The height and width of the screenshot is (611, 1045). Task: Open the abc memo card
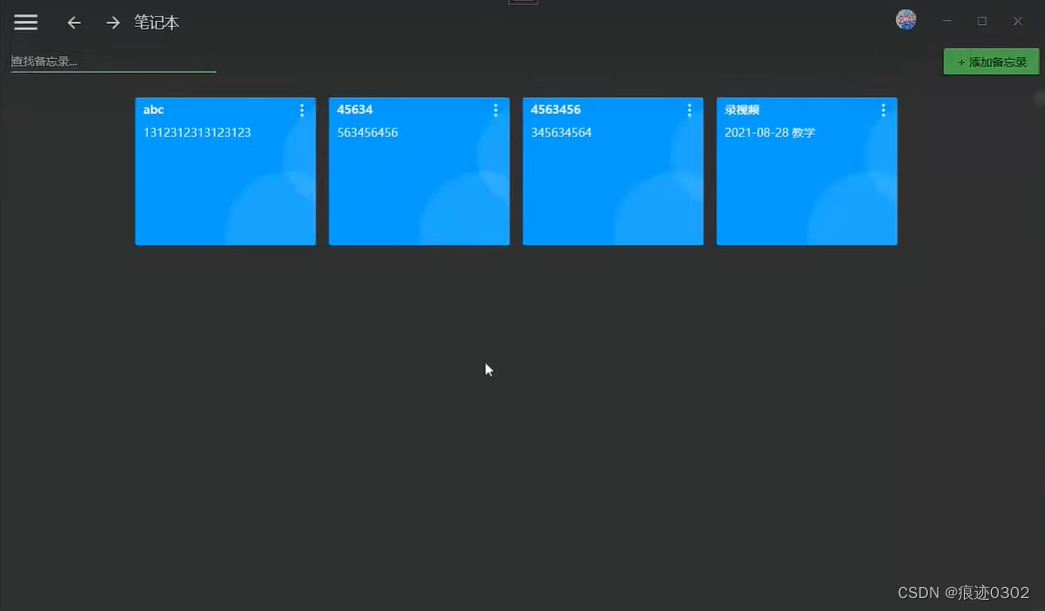225,170
